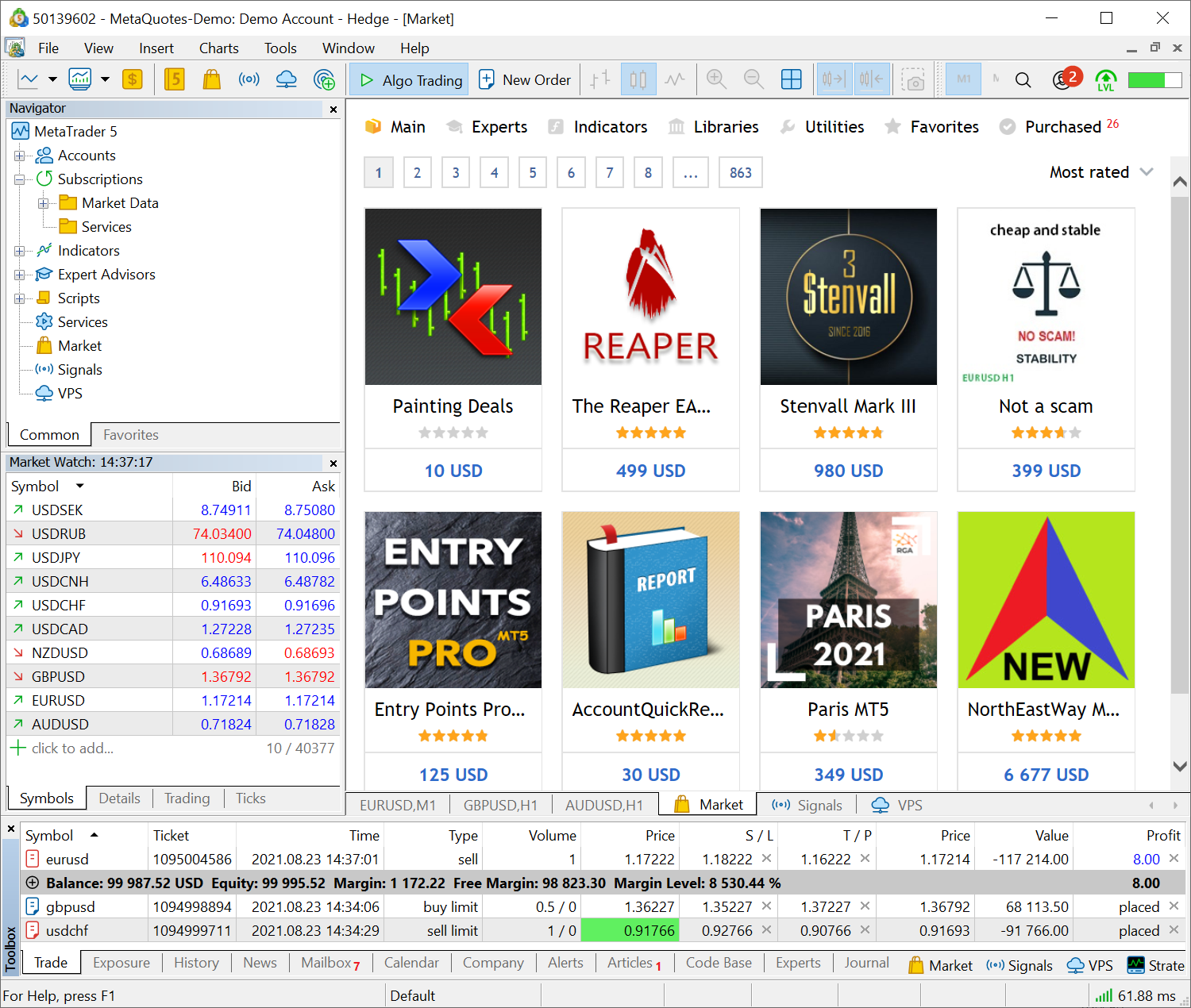The width and height of the screenshot is (1191, 1008).
Task: Open the Charts menu
Action: (218, 48)
